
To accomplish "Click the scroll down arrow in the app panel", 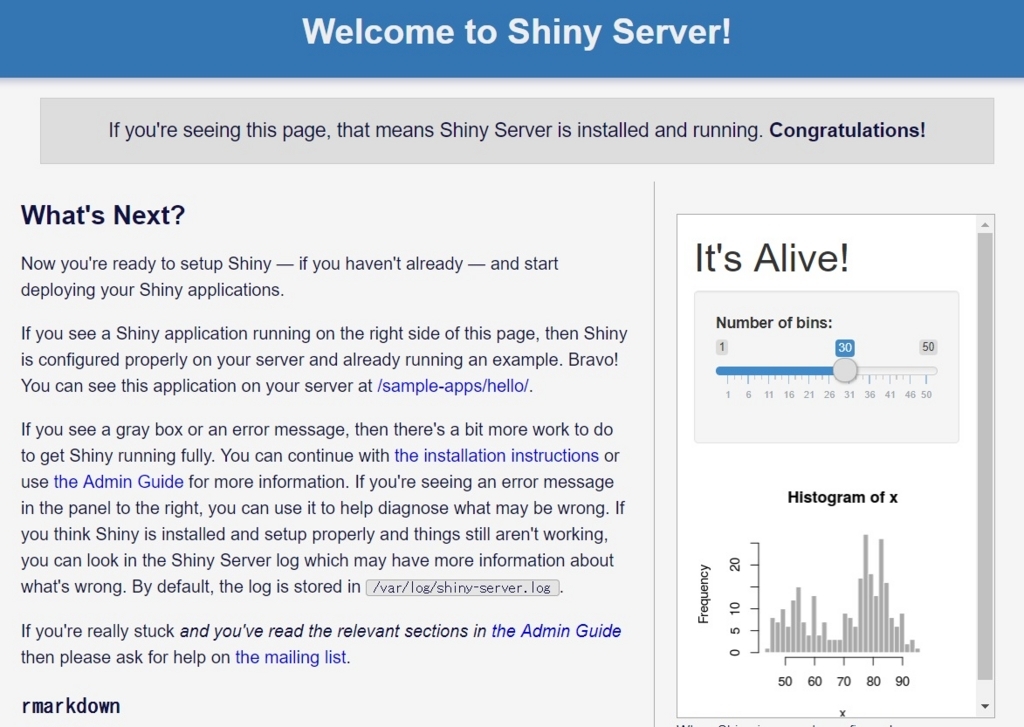I will tap(985, 706).
